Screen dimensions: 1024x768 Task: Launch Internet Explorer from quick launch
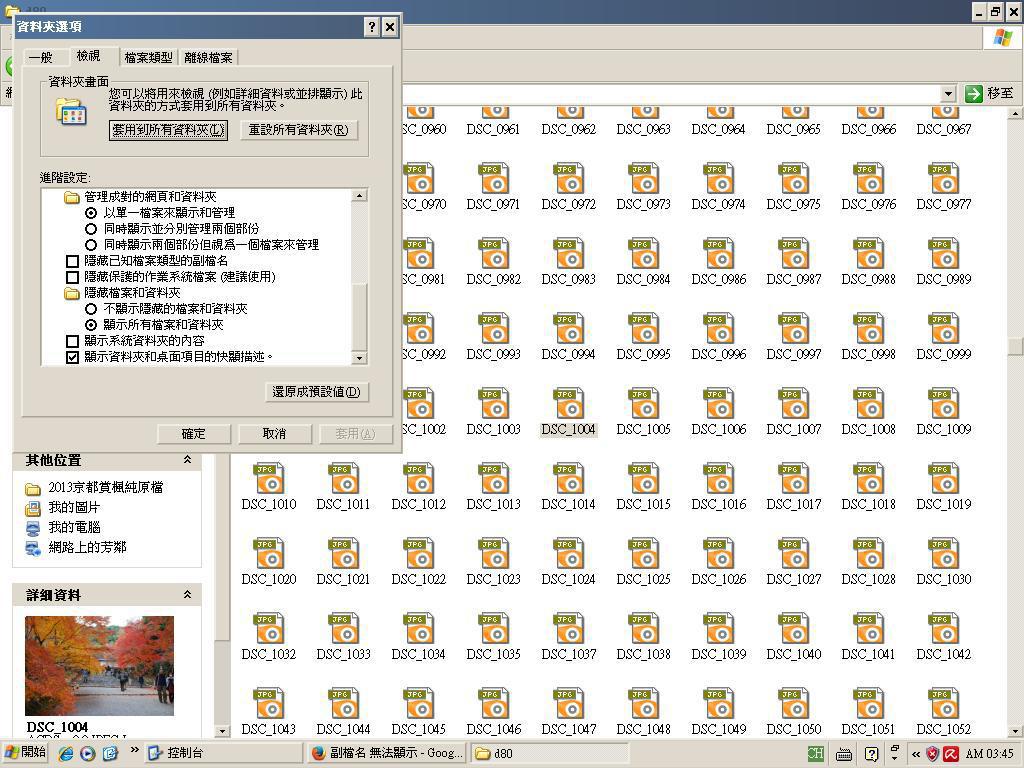click(x=66, y=753)
